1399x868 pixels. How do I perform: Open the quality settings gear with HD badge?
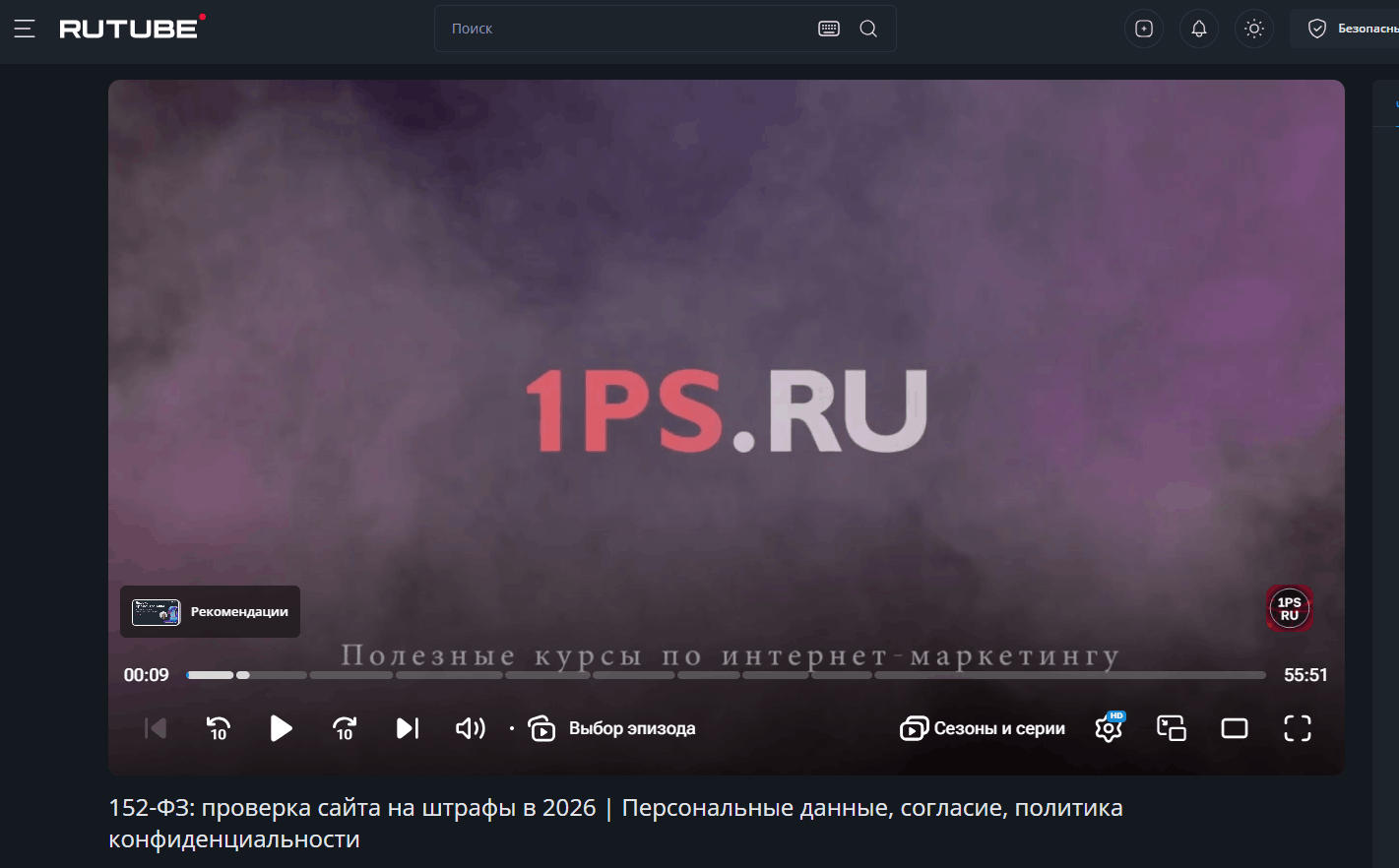coord(1107,730)
